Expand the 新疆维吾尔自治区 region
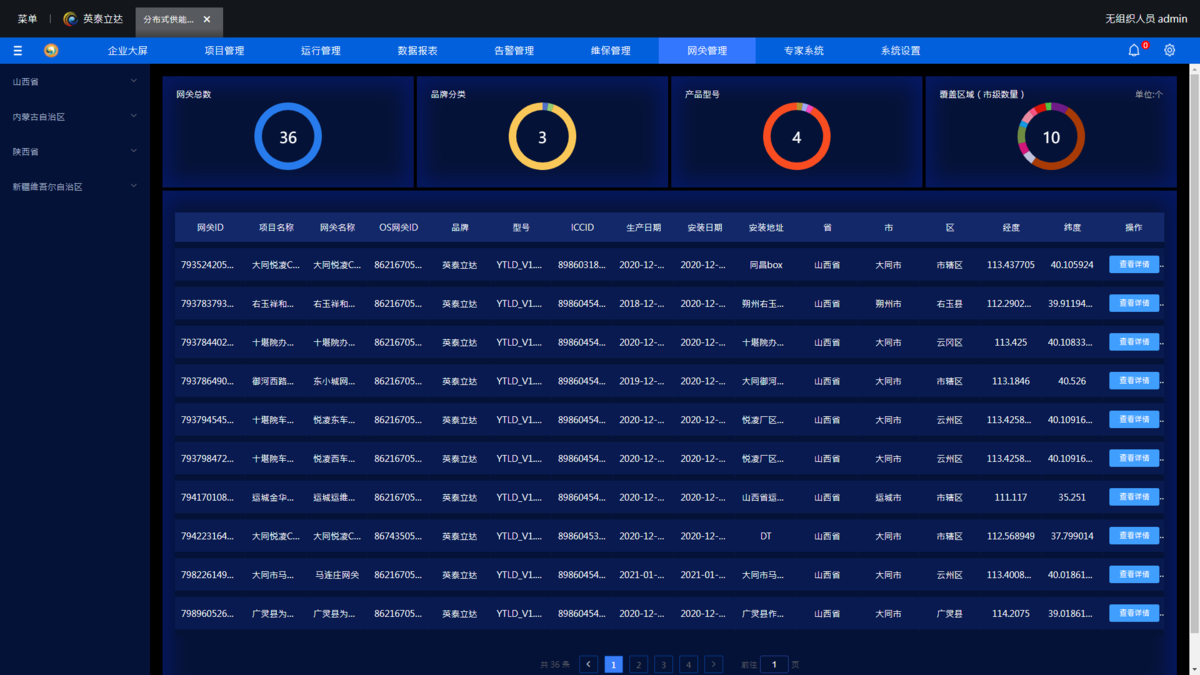Image resolution: width=1200 pixels, height=675 pixels. click(134, 186)
